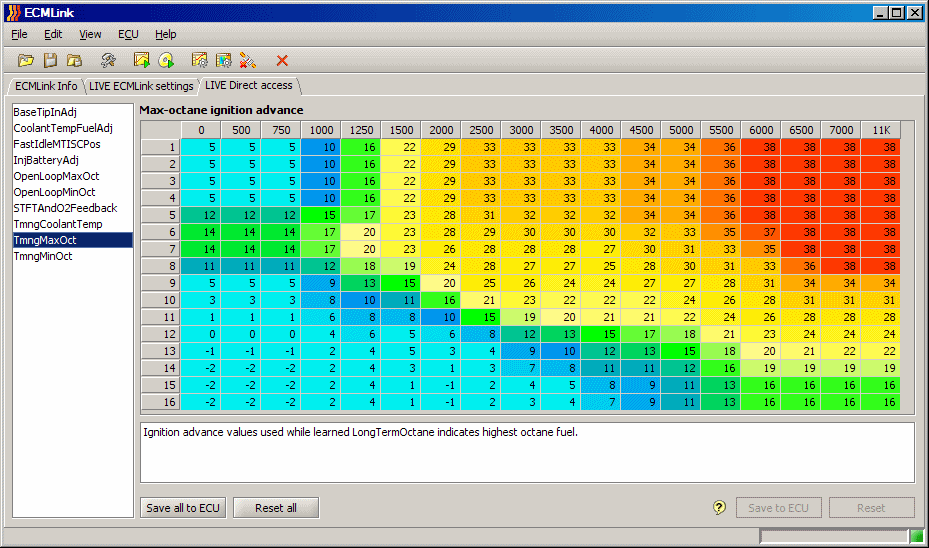Open the View menu
The width and height of the screenshot is (929, 548).
pos(90,34)
